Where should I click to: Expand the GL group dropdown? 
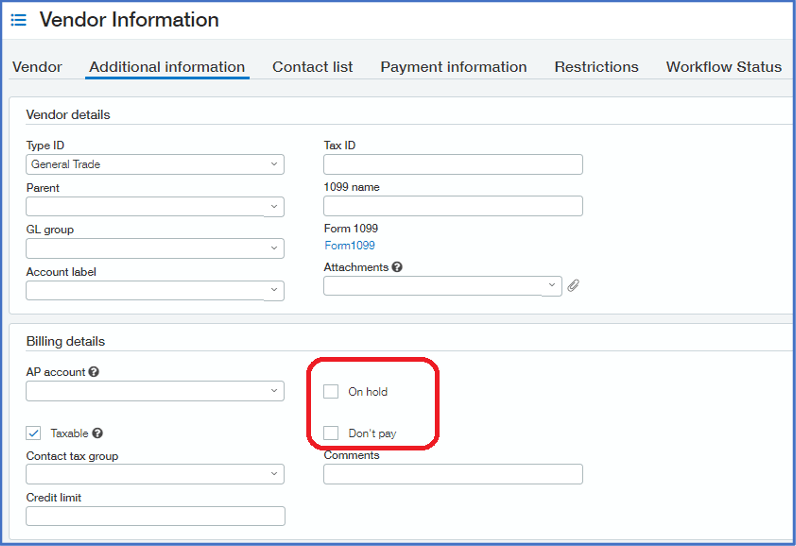pos(155,248)
